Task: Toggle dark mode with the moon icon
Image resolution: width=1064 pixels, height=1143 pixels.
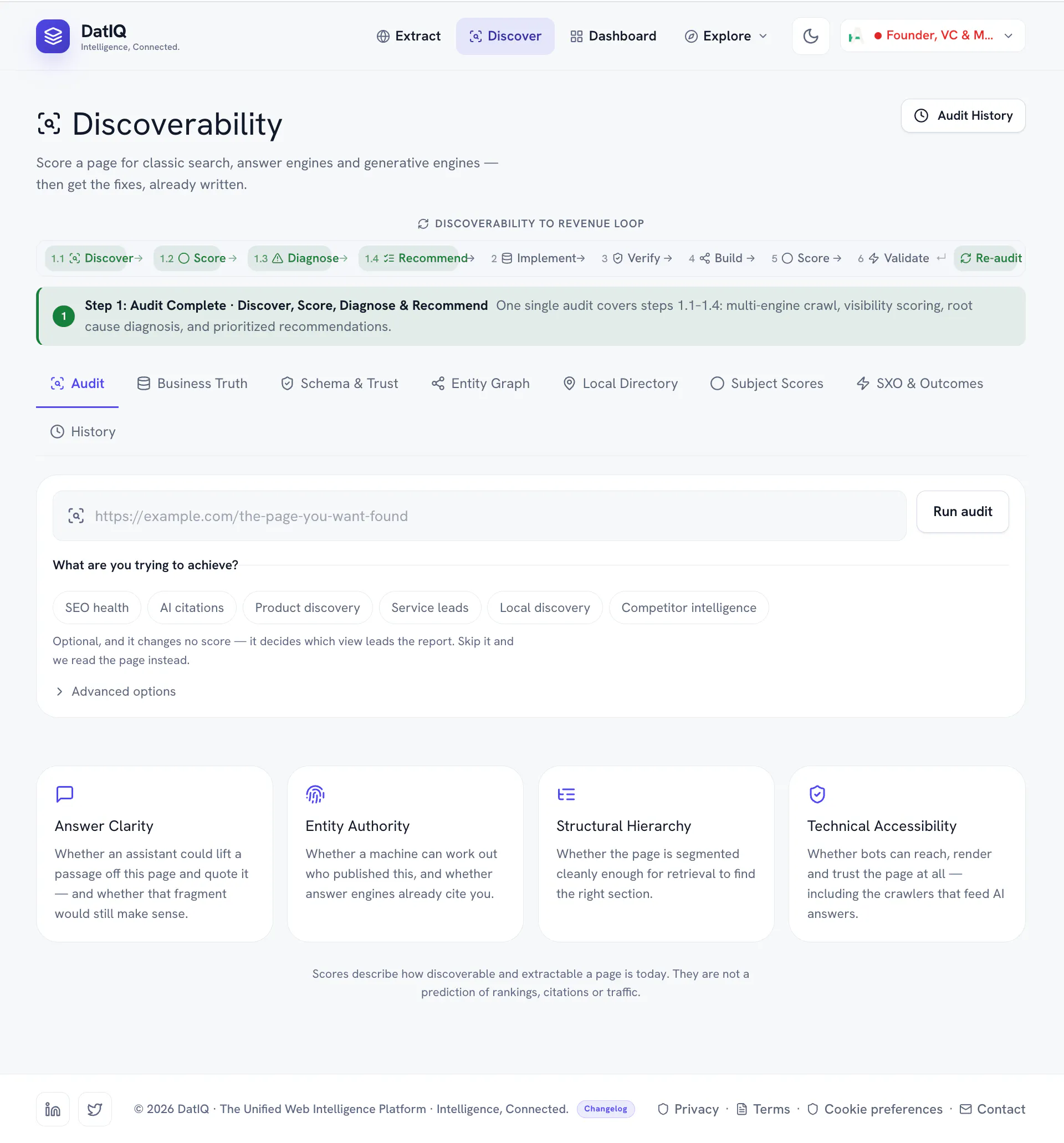Action: (811, 36)
